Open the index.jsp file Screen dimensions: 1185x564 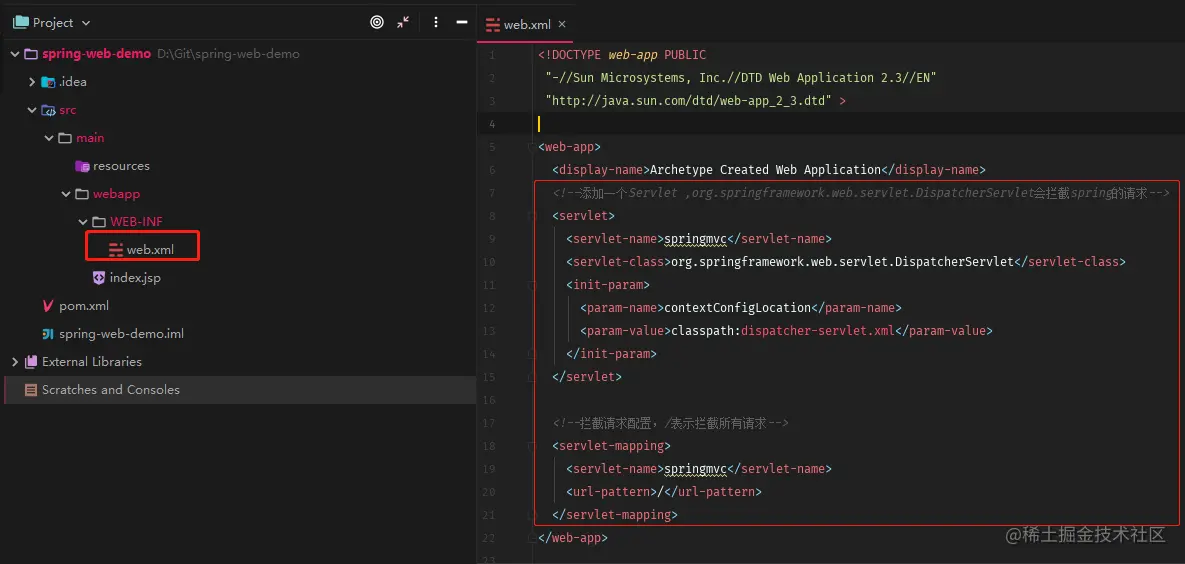click(135, 278)
